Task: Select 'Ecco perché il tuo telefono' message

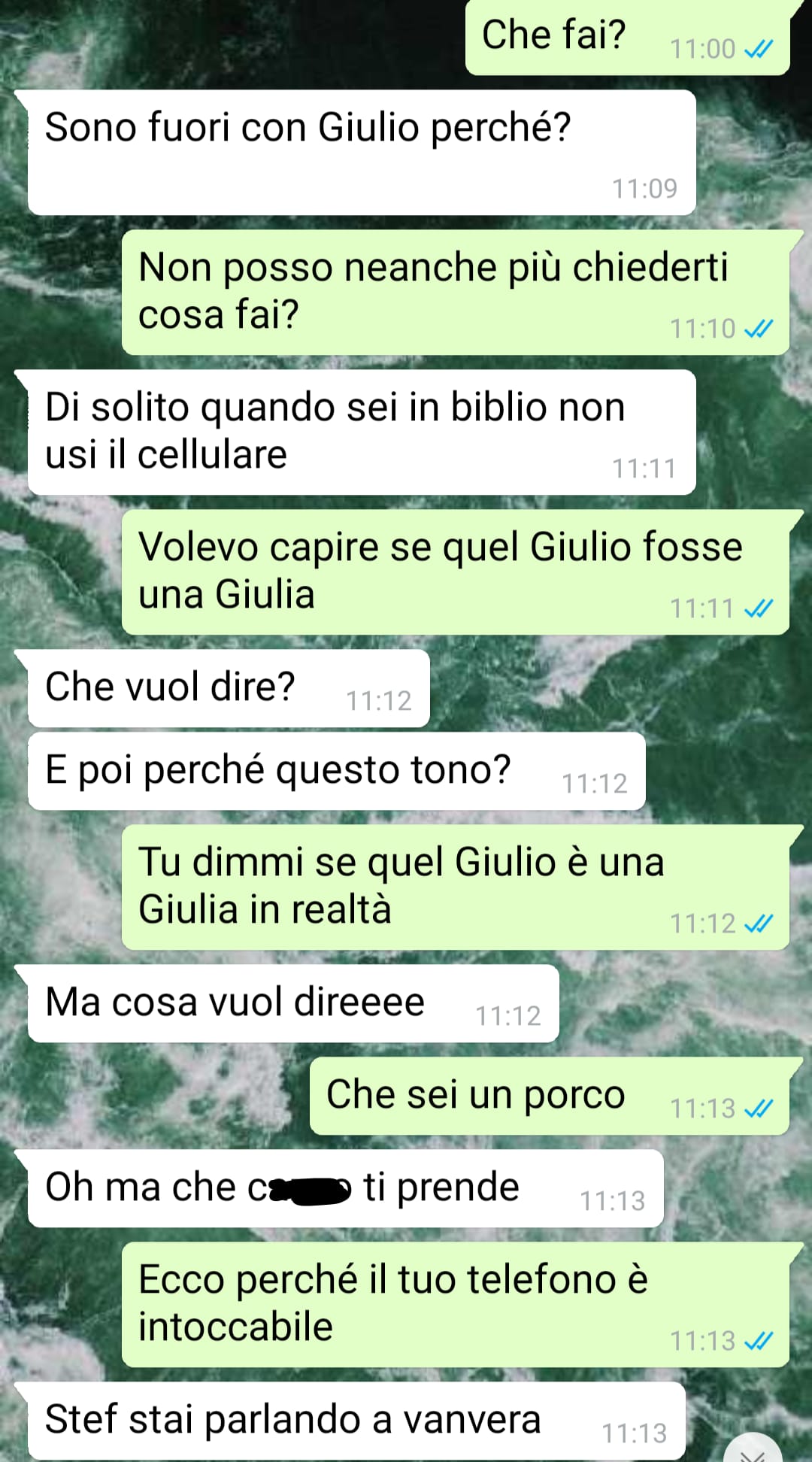Action: [x=456, y=1305]
